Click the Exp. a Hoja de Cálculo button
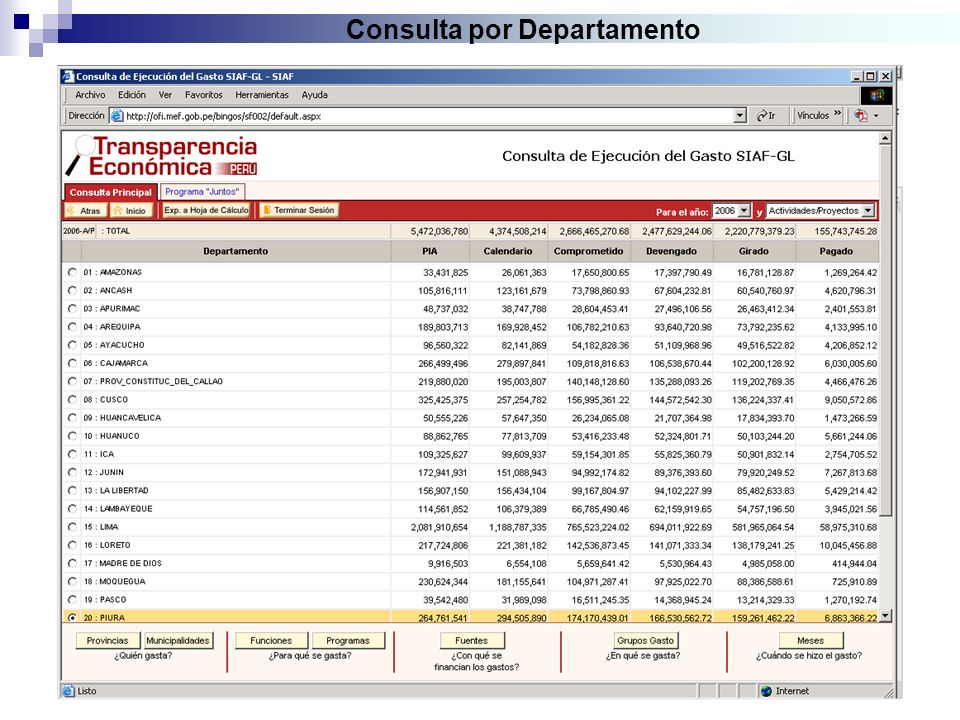Image resolution: width=960 pixels, height=720 pixels. (x=206, y=210)
